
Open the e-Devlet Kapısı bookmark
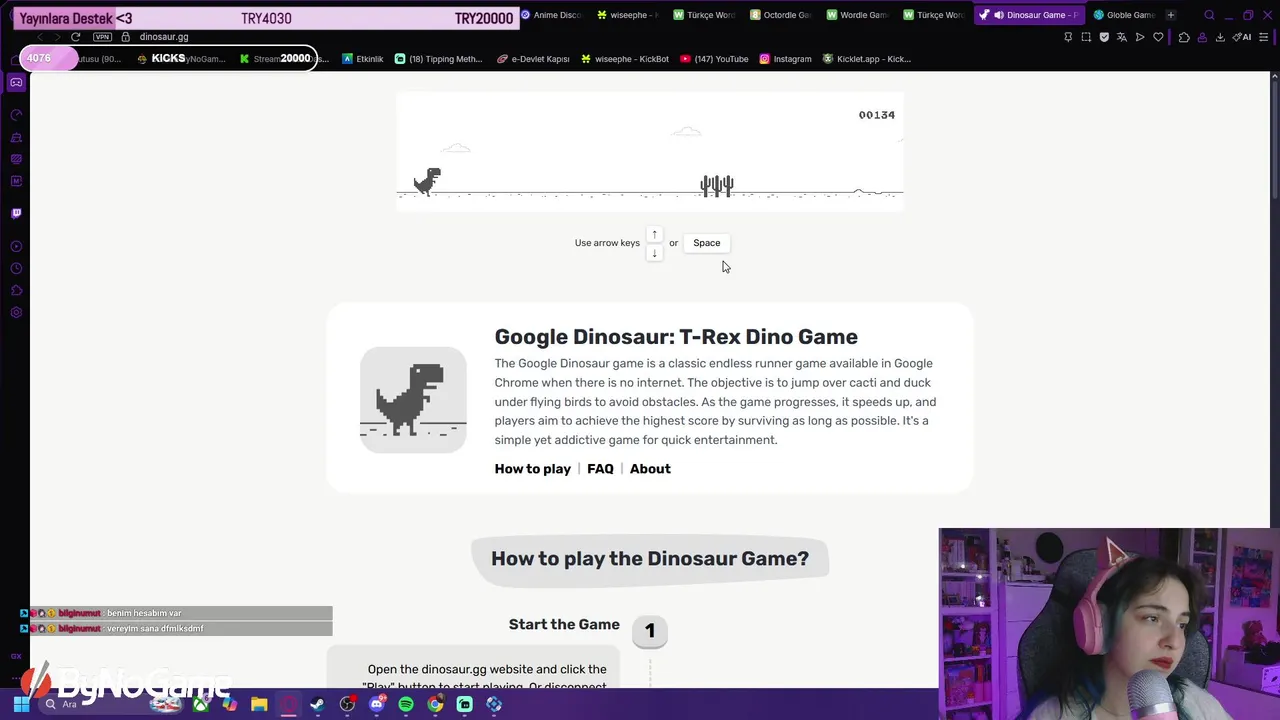pyautogui.click(x=533, y=59)
